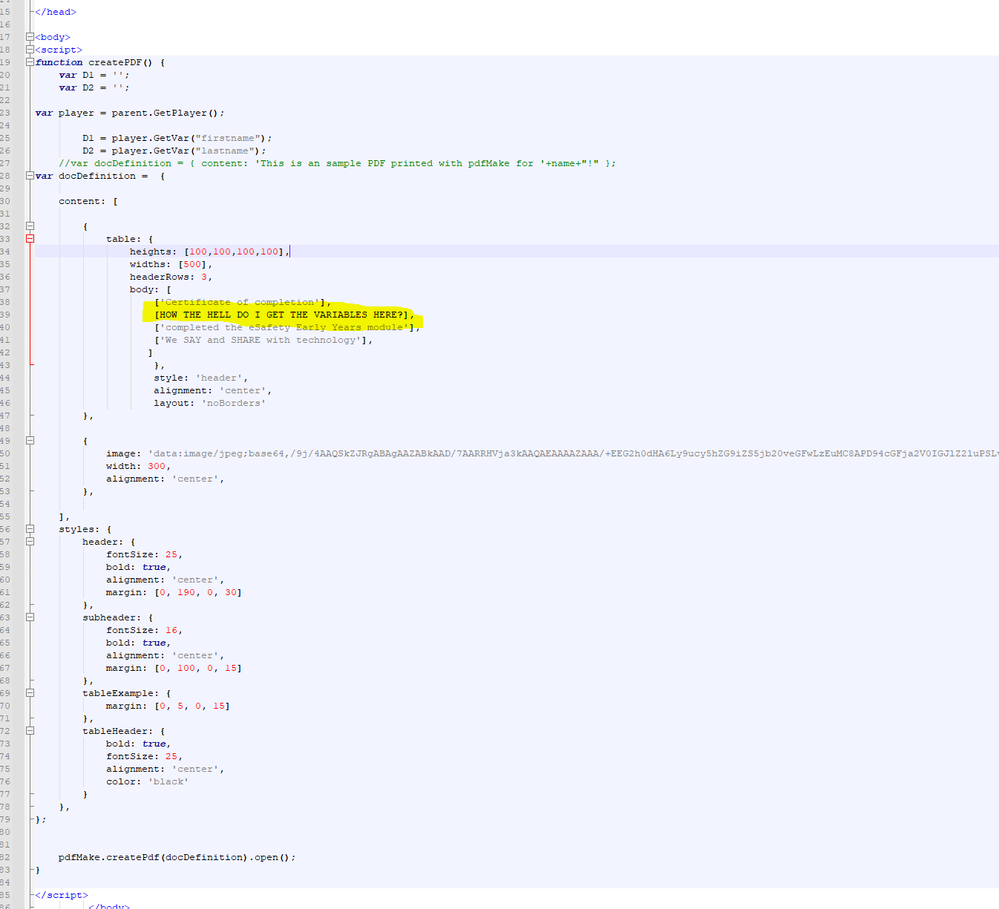Click the 'Certificate of completion' row
The width and height of the screenshot is (999, 909).
tap(242, 303)
